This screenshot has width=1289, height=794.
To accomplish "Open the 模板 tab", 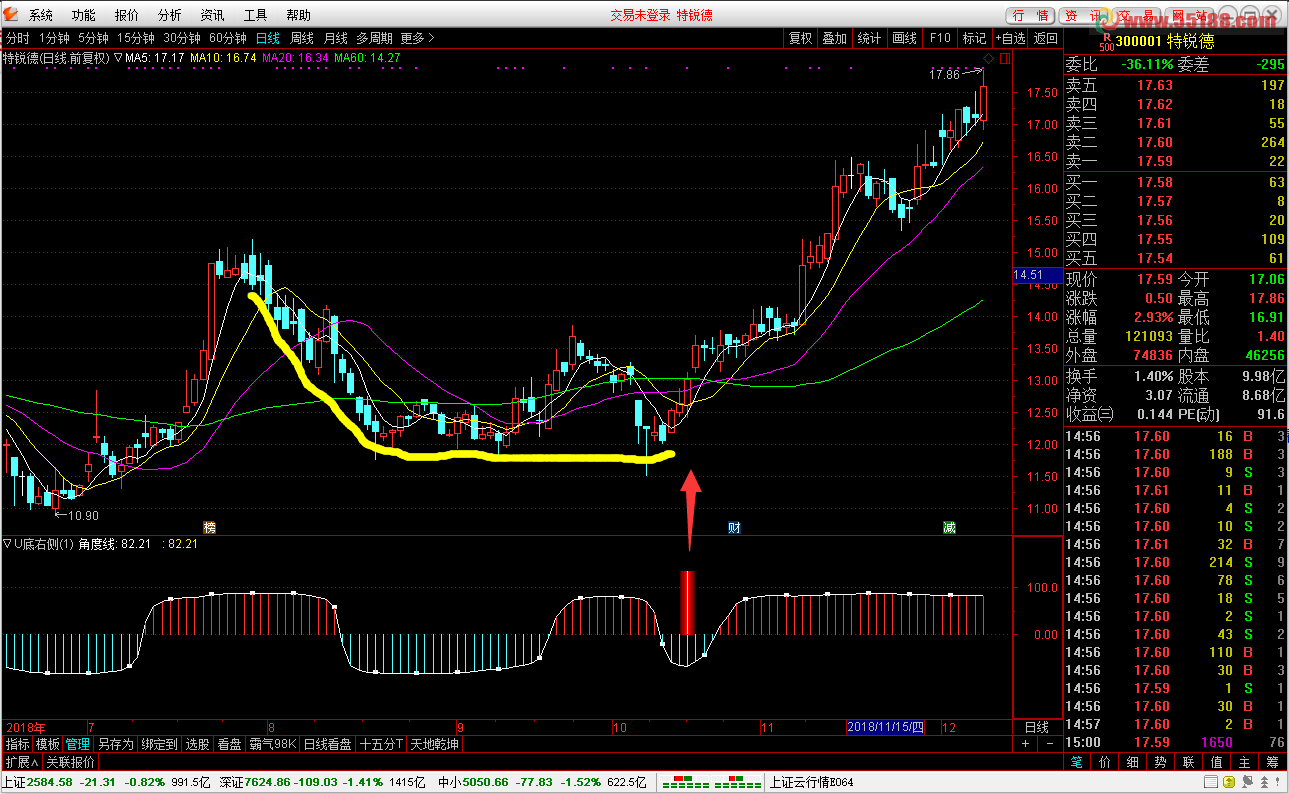I will tap(48, 744).
